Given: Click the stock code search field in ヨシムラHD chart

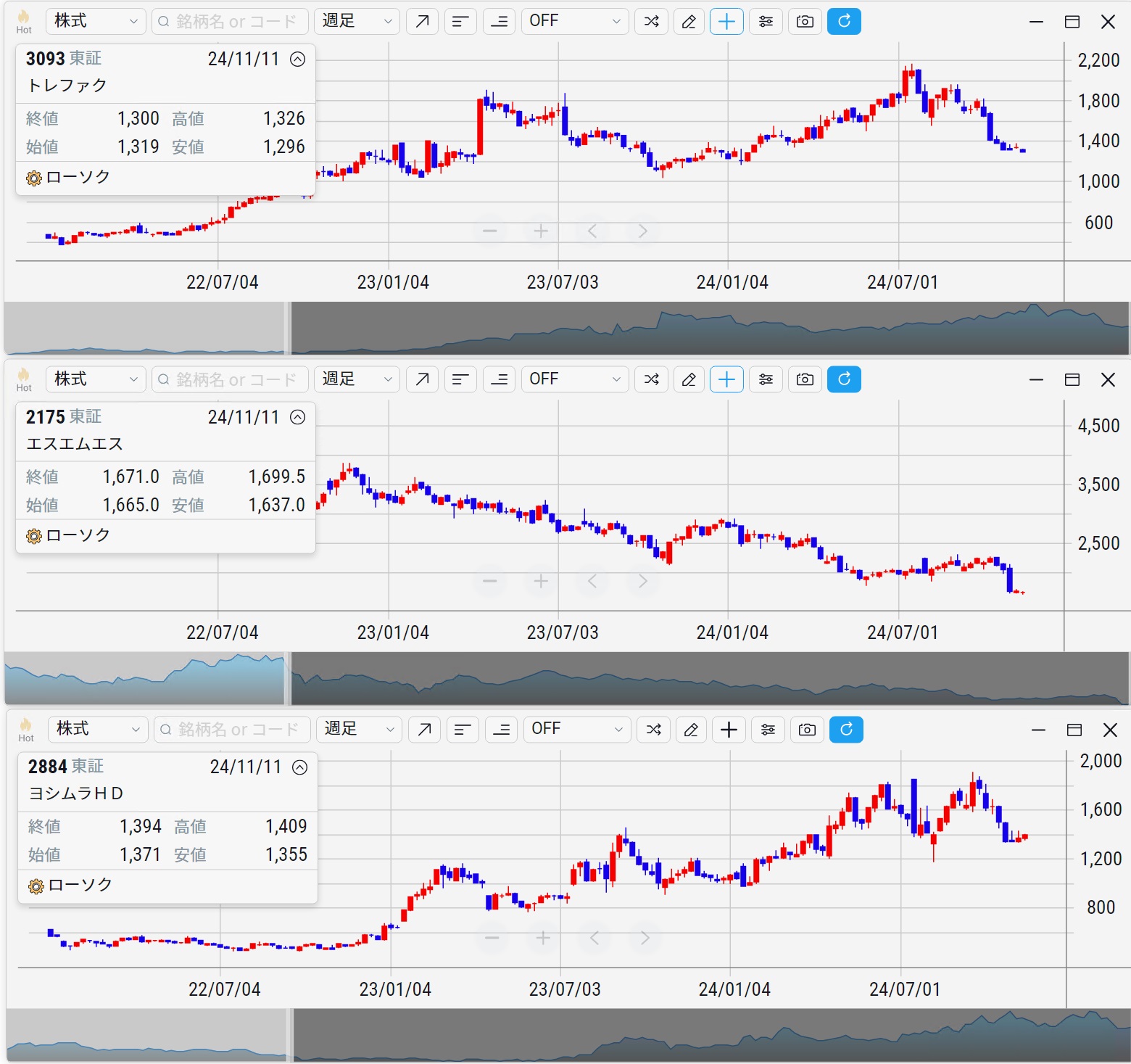Looking at the screenshot, I should click(x=232, y=729).
